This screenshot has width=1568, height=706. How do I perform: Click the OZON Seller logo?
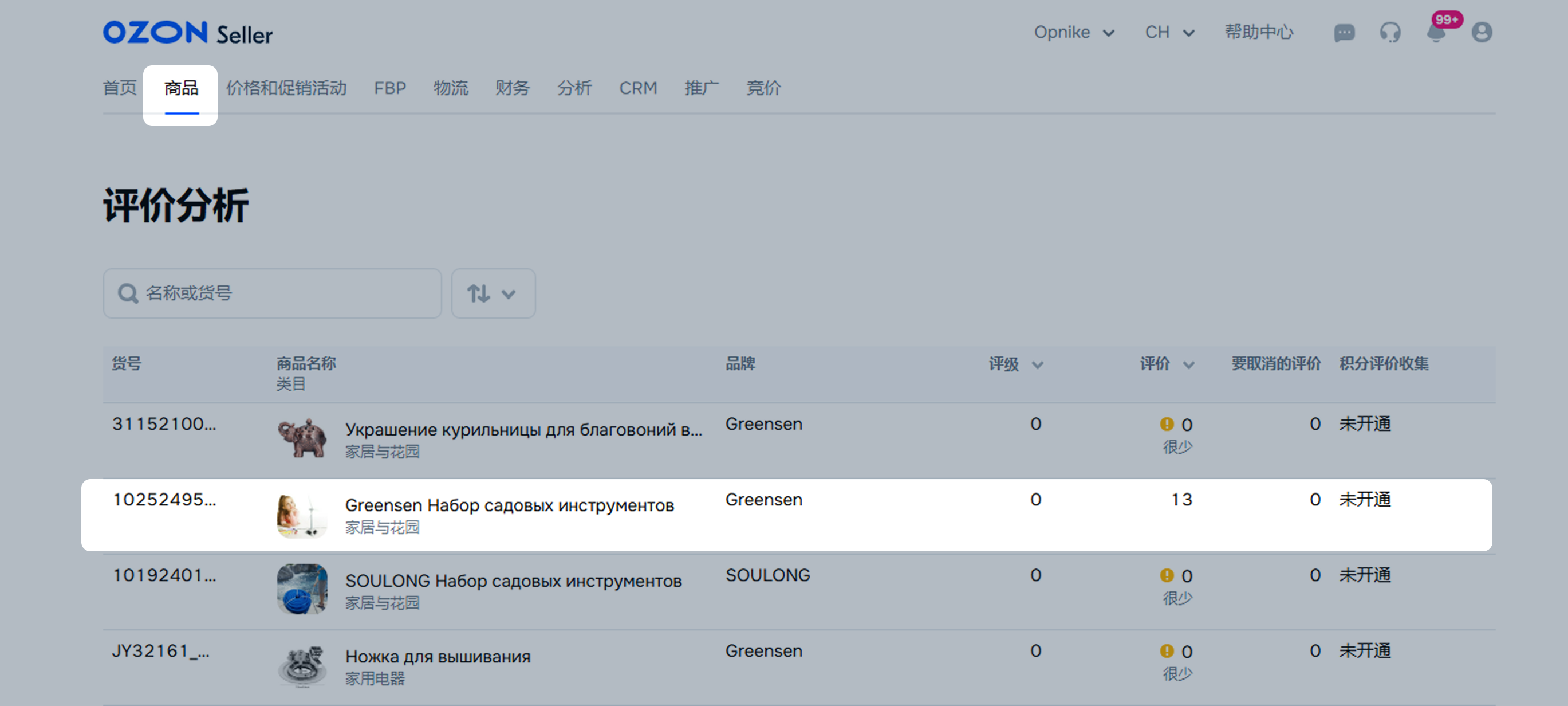click(187, 33)
